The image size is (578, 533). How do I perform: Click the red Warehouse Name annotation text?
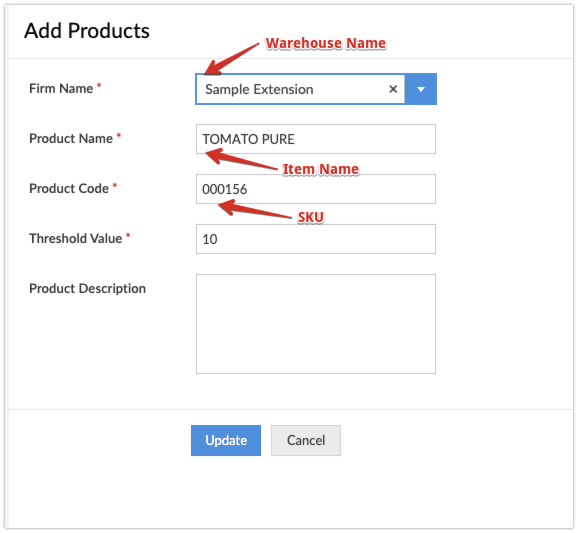click(326, 43)
